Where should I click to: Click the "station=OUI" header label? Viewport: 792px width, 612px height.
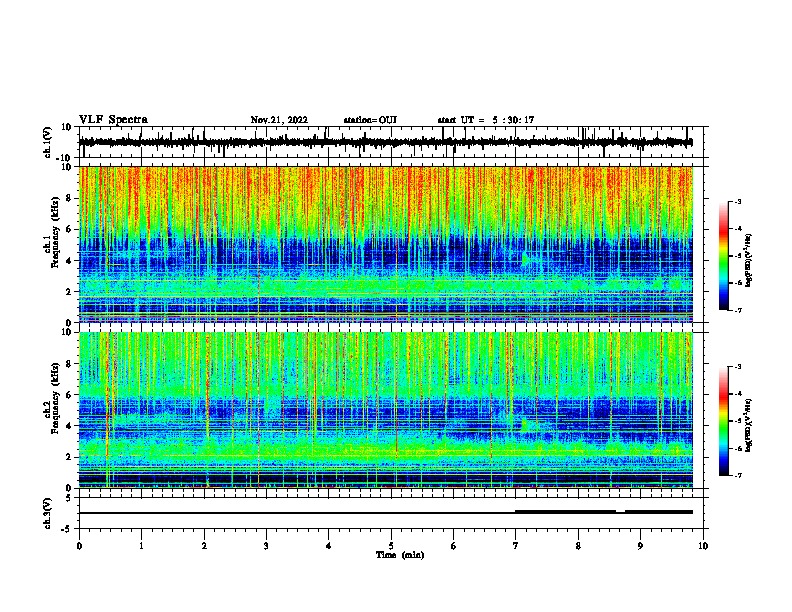point(370,120)
